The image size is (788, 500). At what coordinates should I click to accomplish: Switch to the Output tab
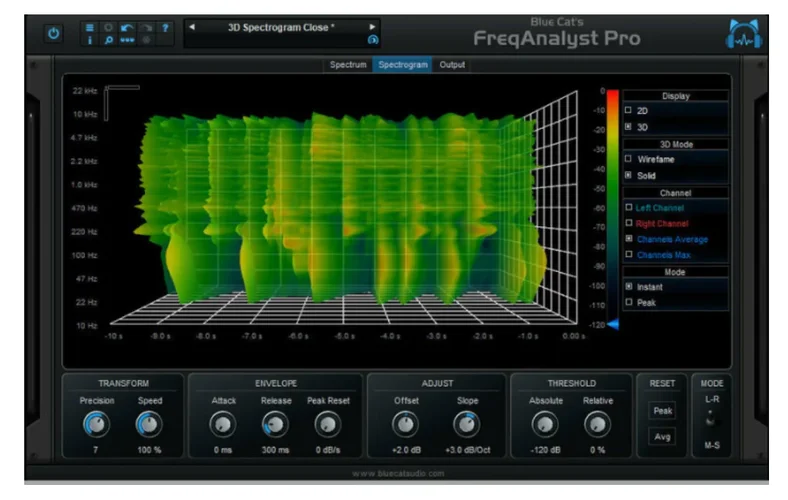point(452,65)
